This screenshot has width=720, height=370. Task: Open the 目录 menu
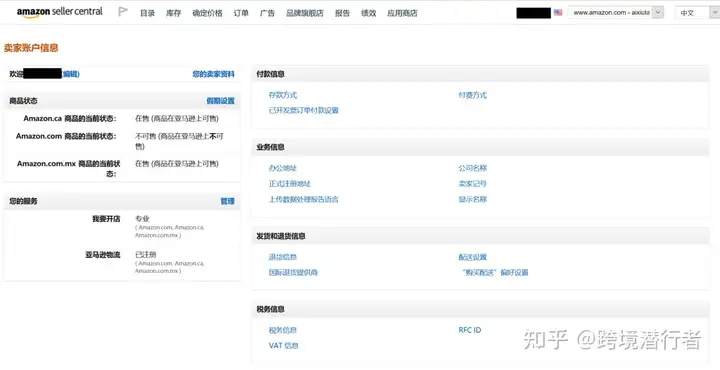[147, 13]
